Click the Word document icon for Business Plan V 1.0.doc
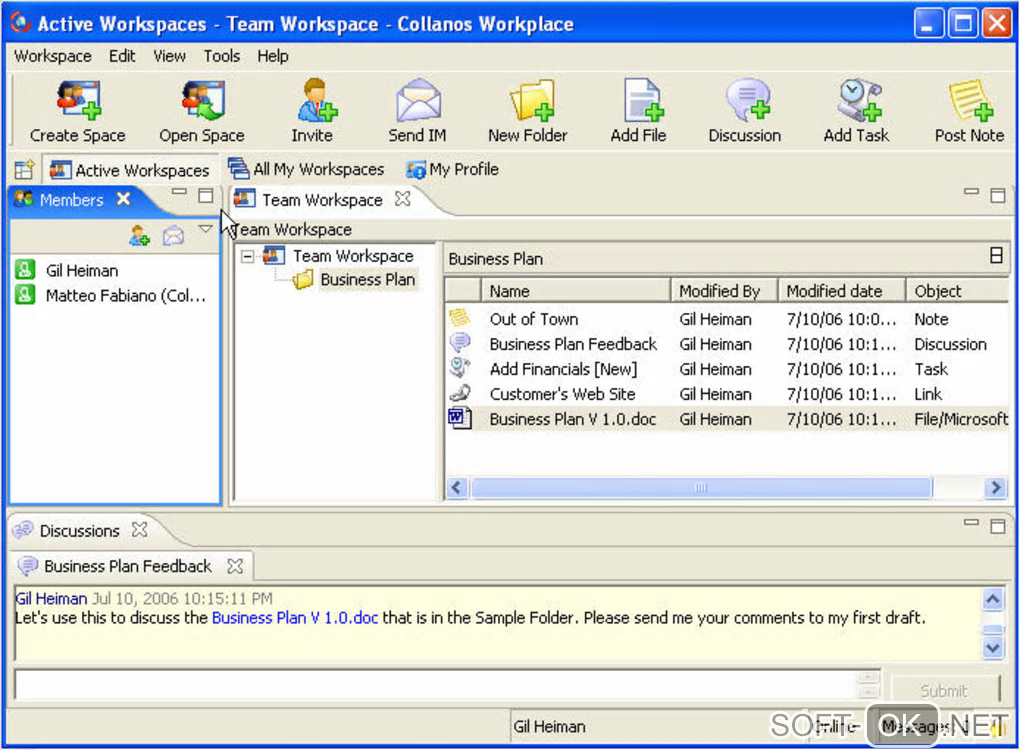This screenshot has width=1020, height=750. 459,418
